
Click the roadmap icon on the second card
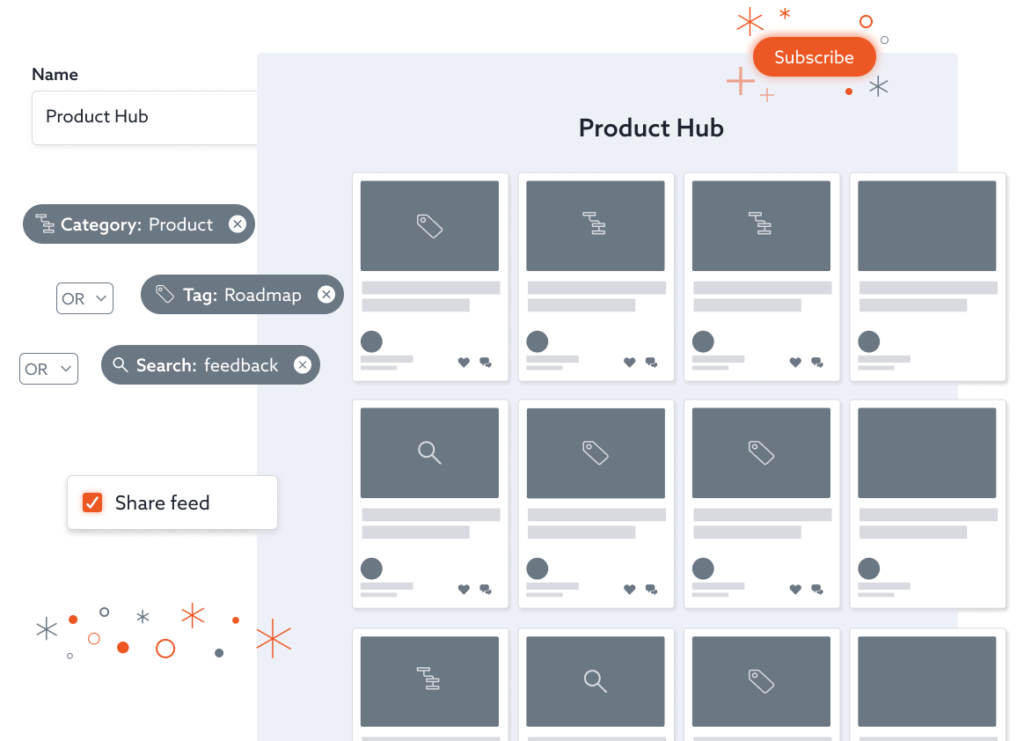point(595,226)
